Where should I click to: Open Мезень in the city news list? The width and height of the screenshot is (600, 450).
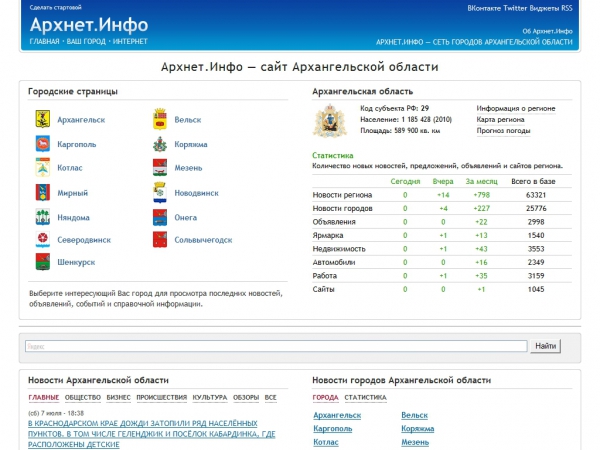(x=415, y=442)
